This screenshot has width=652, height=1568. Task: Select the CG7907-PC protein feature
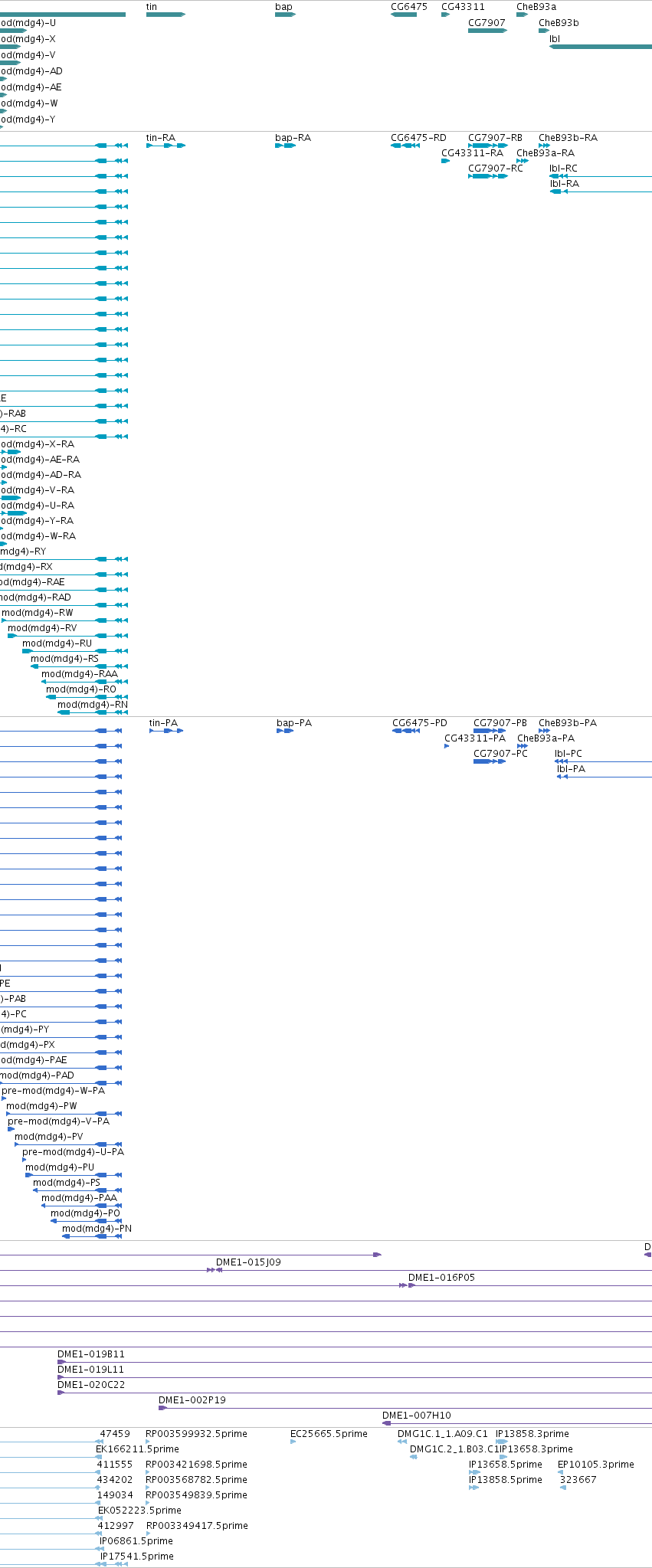(490, 761)
